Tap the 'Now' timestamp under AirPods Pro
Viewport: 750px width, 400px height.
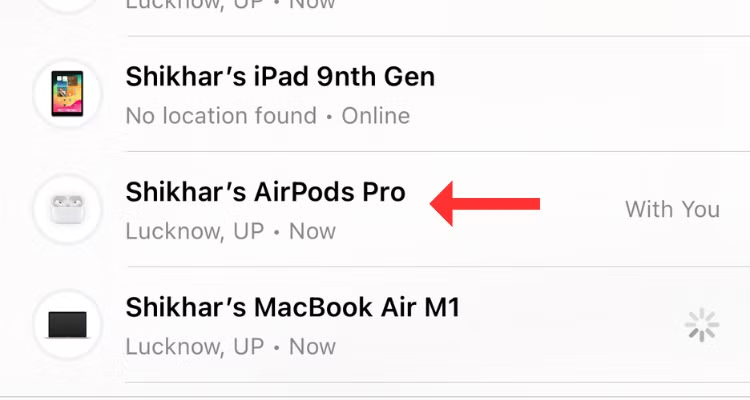pyautogui.click(x=312, y=232)
